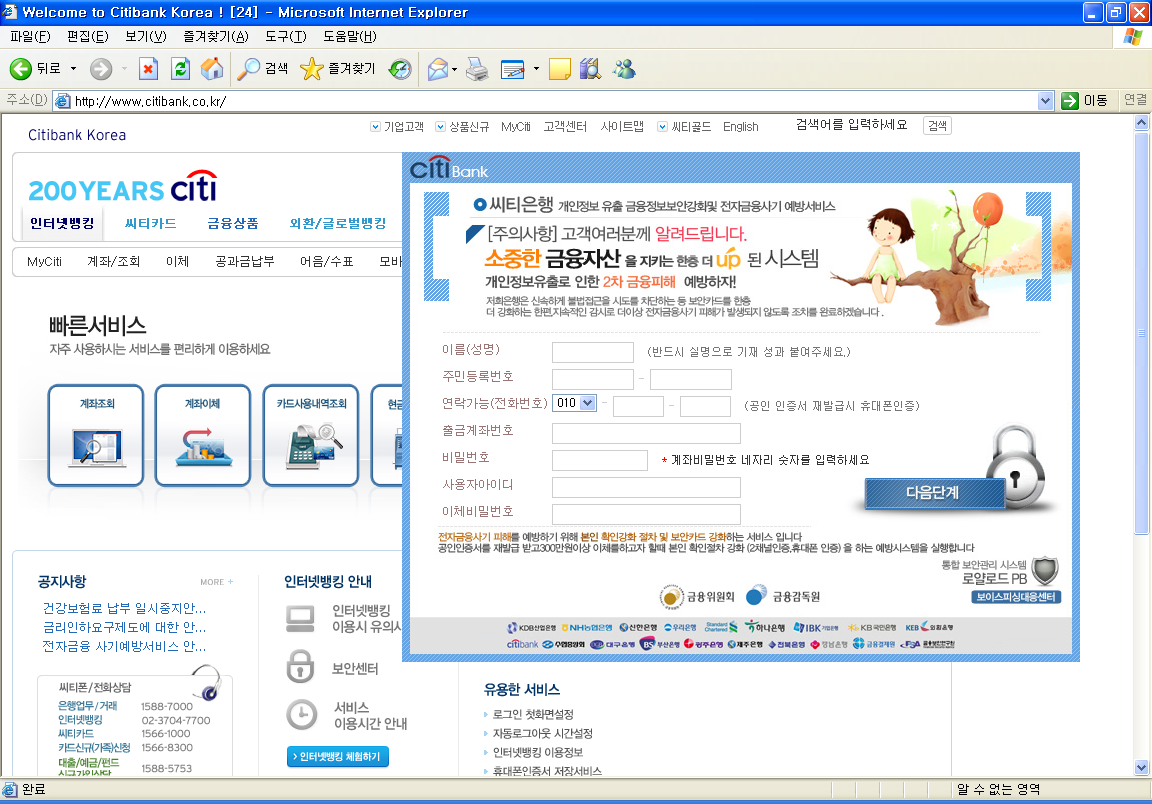
Task: Click the green Go arrow next to 이동
Action: (x=1070, y=101)
